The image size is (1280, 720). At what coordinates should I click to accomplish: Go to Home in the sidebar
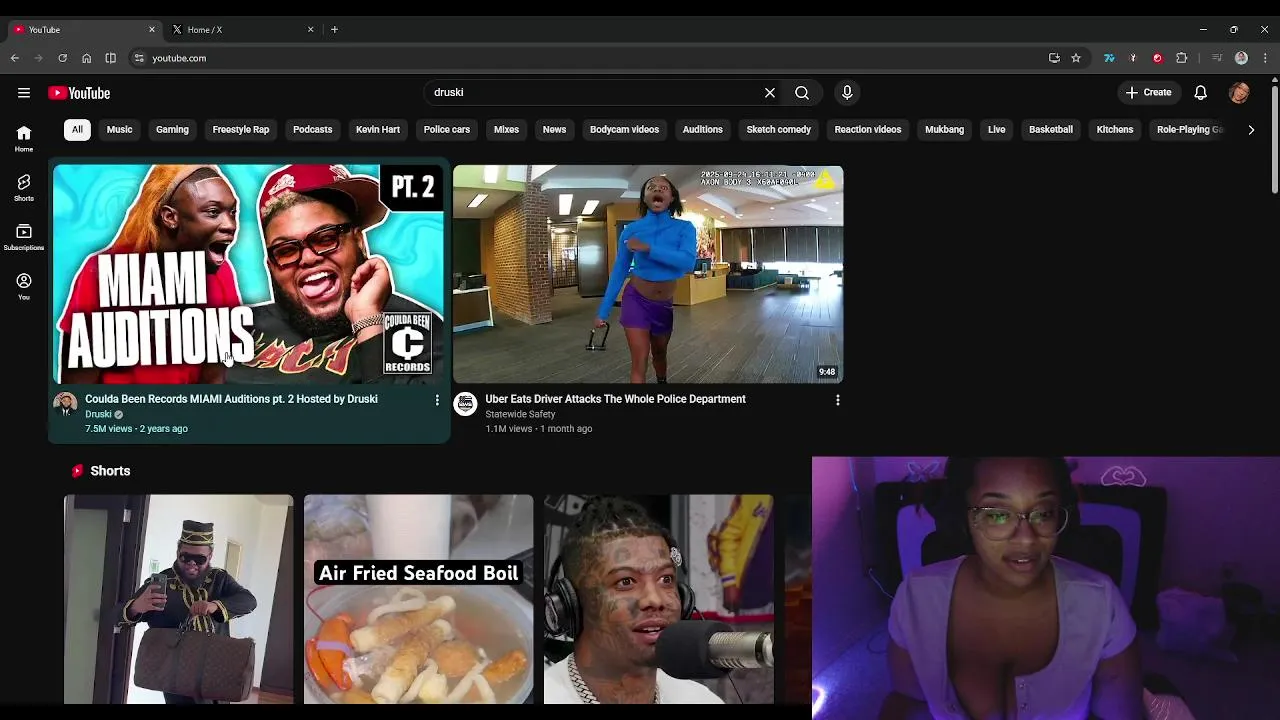[x=24, y=138]
